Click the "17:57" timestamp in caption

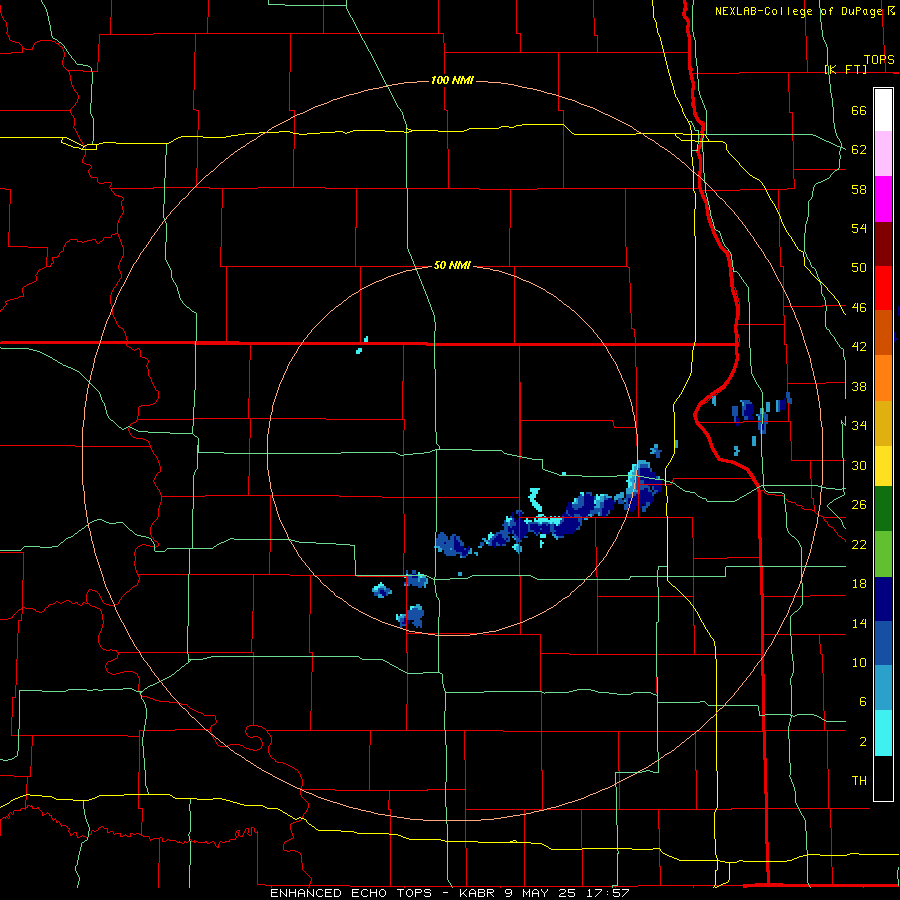(608, 893)
